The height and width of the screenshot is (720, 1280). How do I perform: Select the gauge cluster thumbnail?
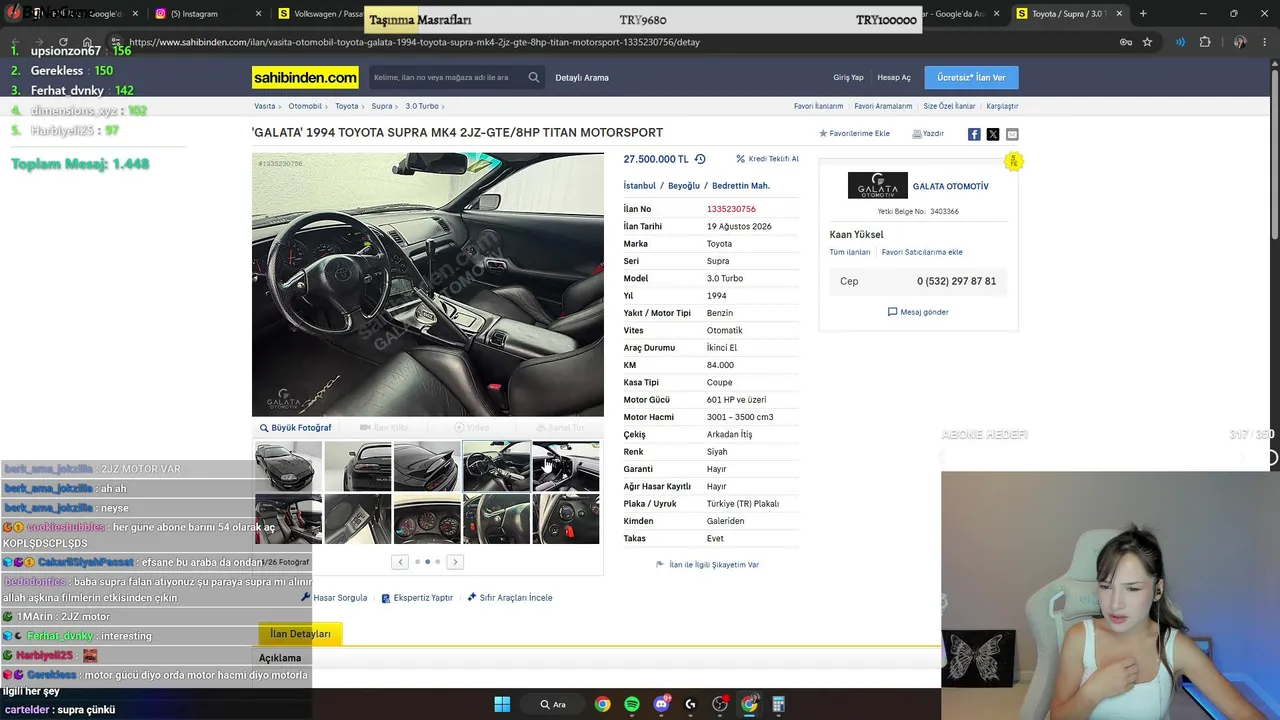click(x=427, y=519)
